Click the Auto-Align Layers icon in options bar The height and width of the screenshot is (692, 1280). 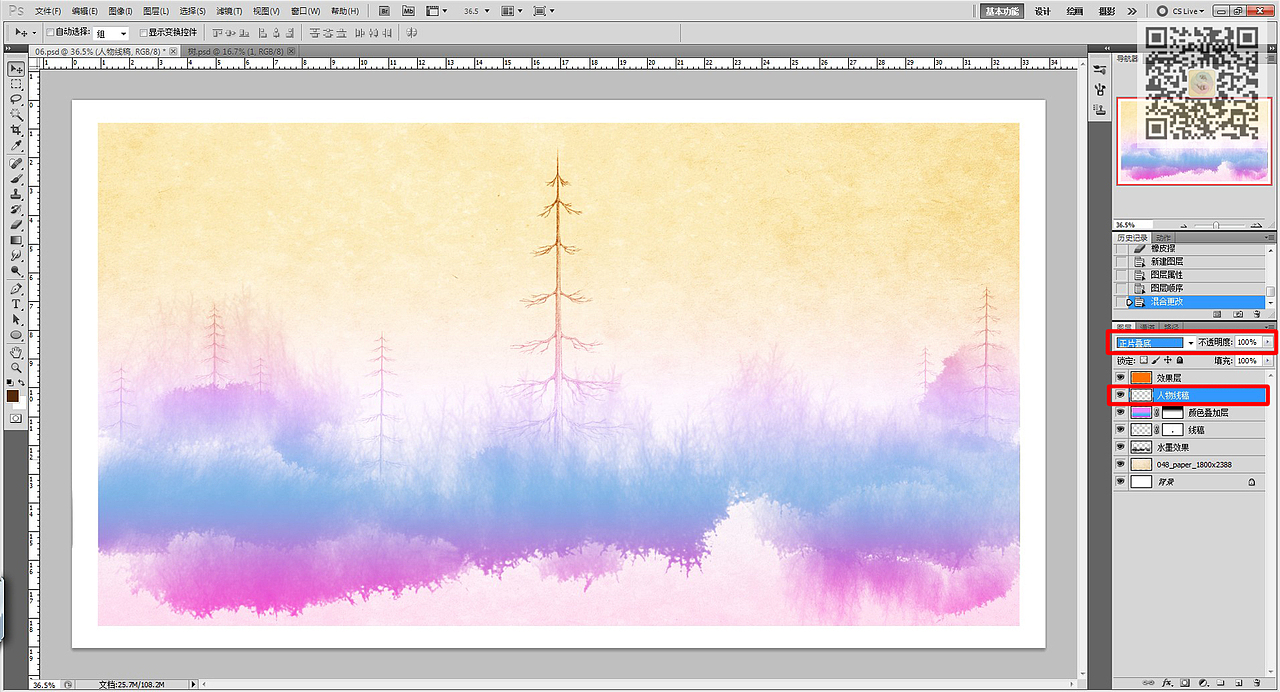point(411,33)
